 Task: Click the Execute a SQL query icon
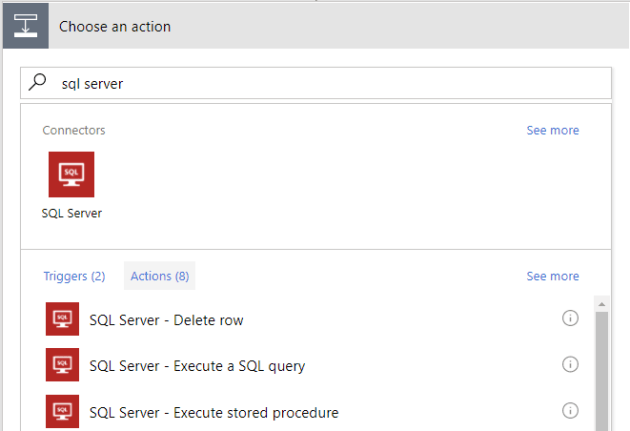click(62, 365)
